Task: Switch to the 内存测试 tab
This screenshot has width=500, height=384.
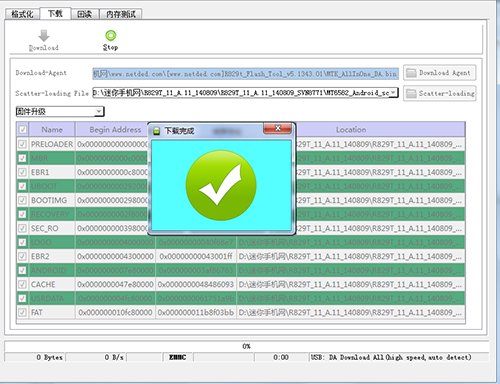Action: pyautogui.click(x=121, y=14)
